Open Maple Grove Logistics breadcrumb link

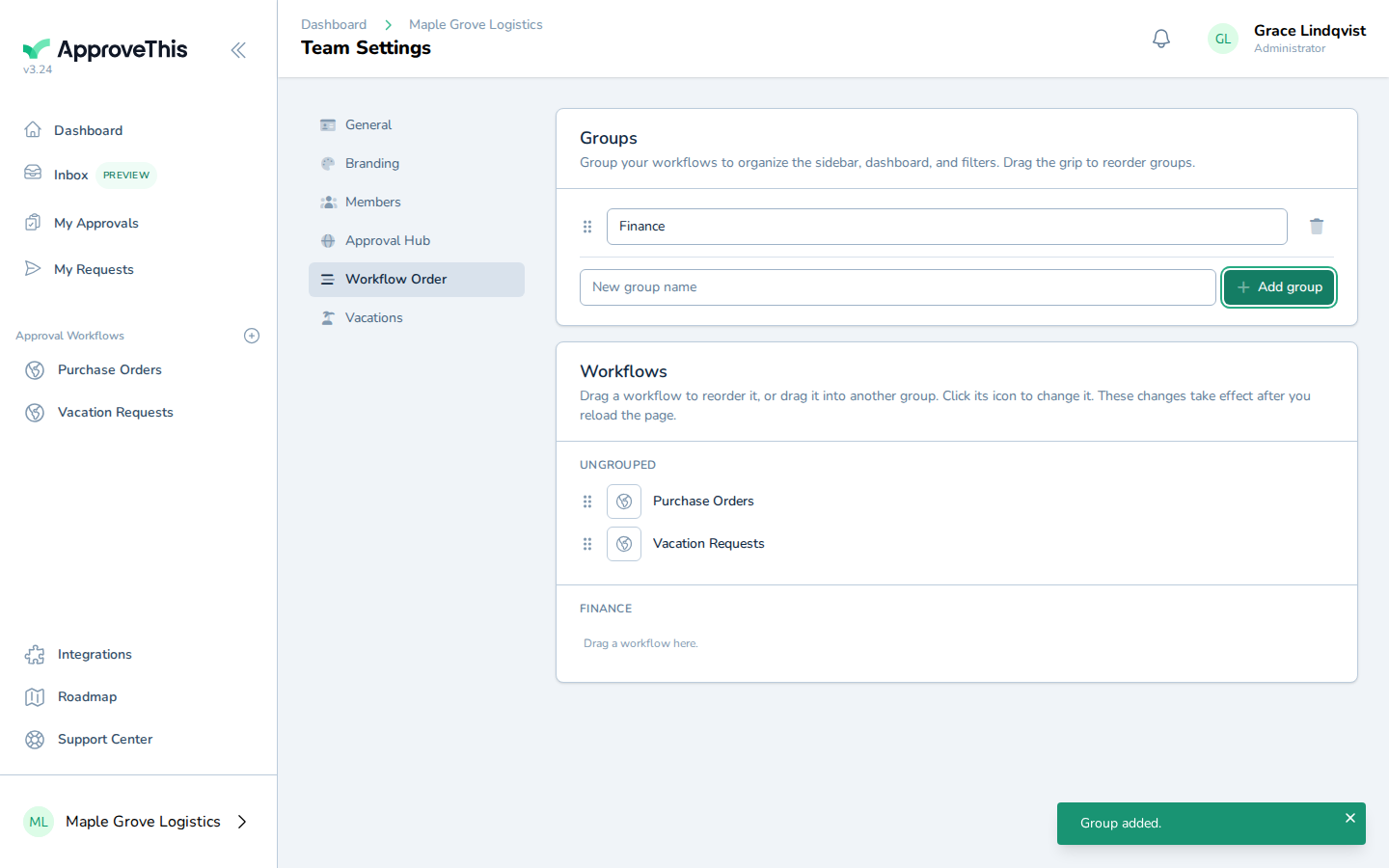[476, 25]
